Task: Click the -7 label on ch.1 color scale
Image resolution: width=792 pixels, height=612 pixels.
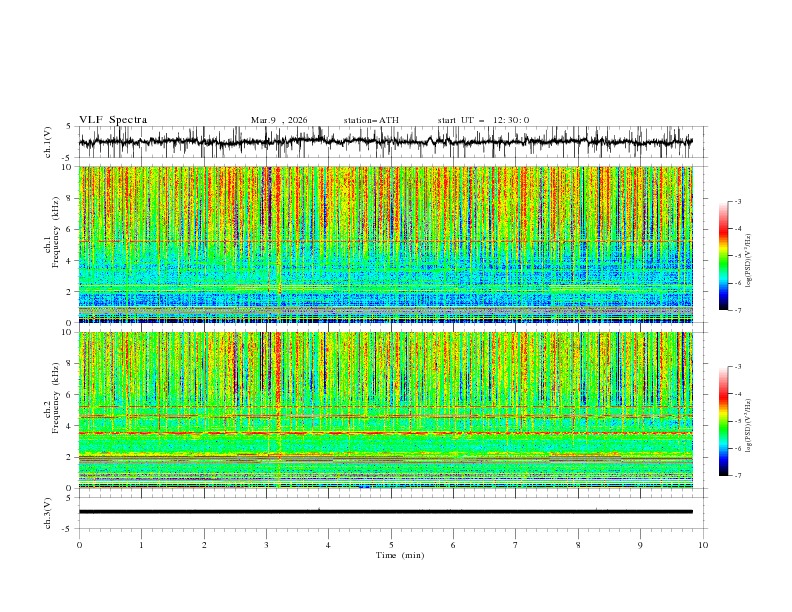Action: pos(738,310)
